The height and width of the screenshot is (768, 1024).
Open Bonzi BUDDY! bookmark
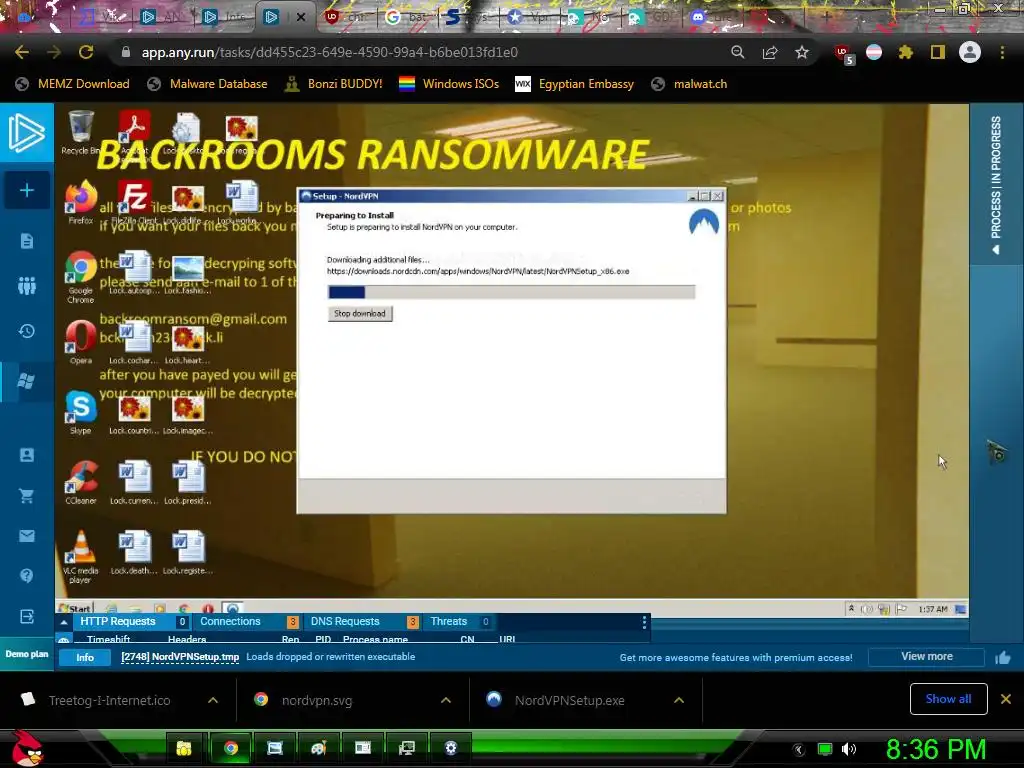point(334,84)
